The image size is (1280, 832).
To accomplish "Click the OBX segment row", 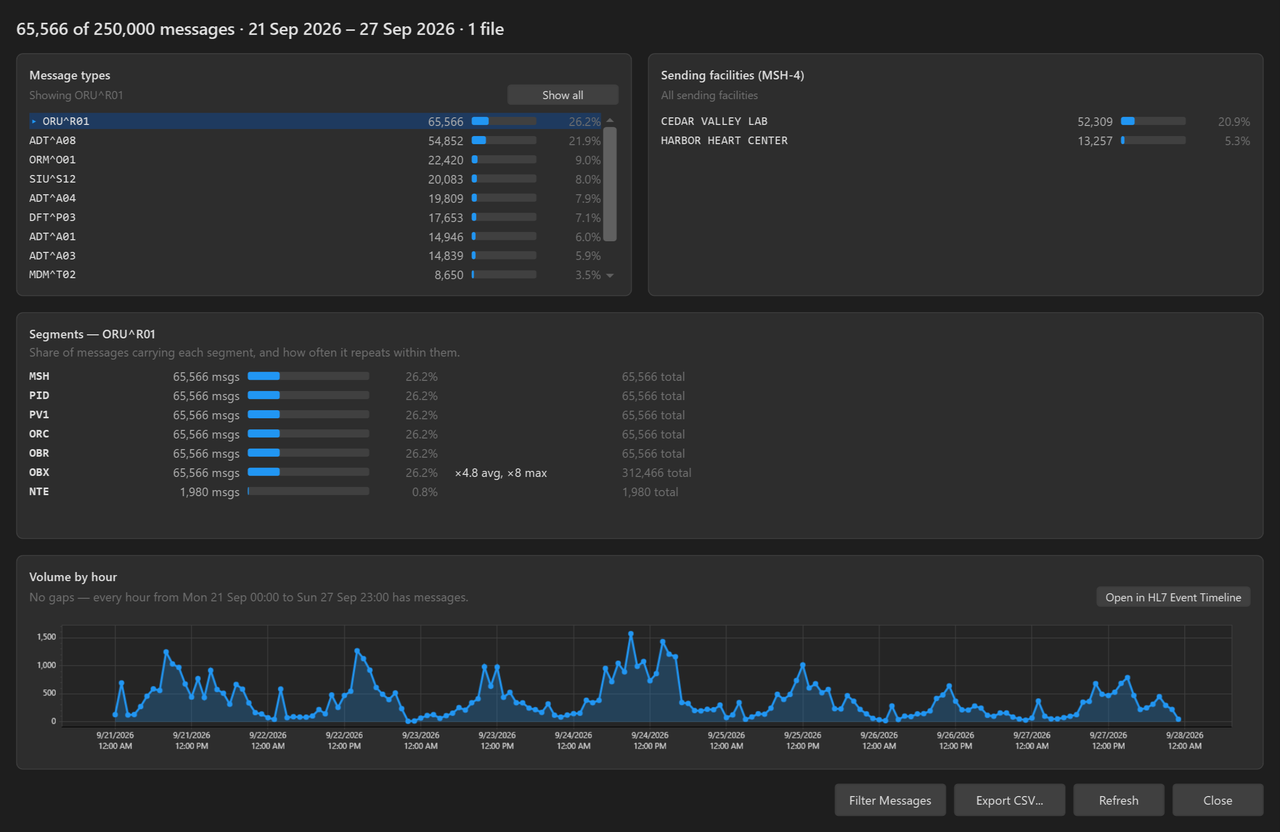I will 640,473.
